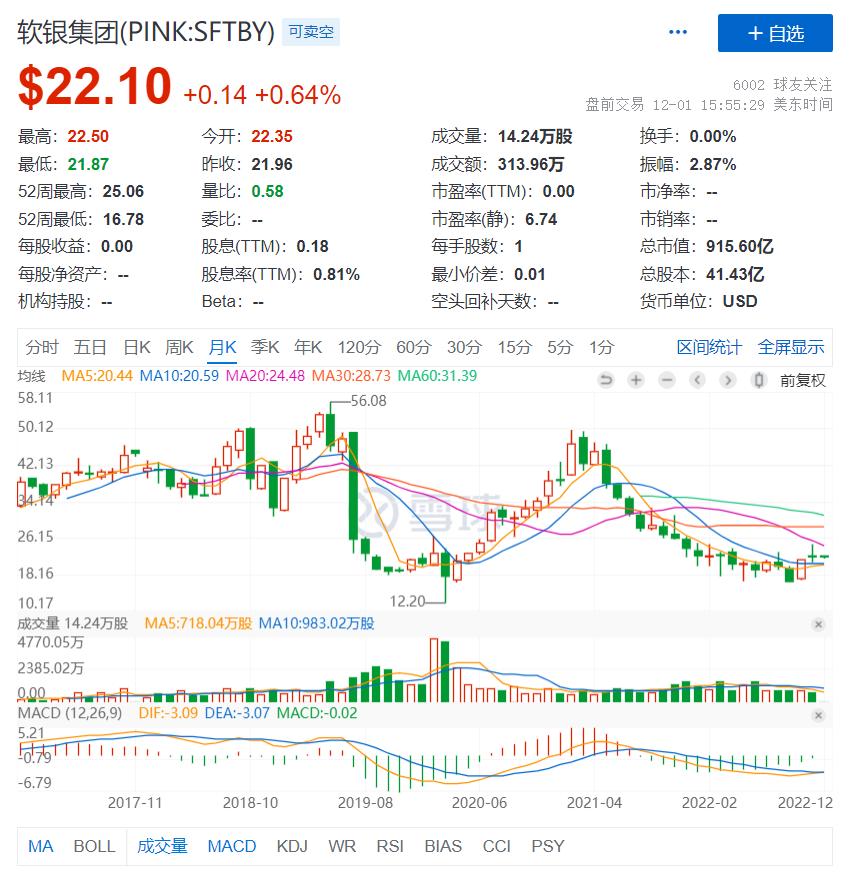856x872 pixels.
Task: Switch to the 5分 chart tab
Action: [x=560, y=348]
